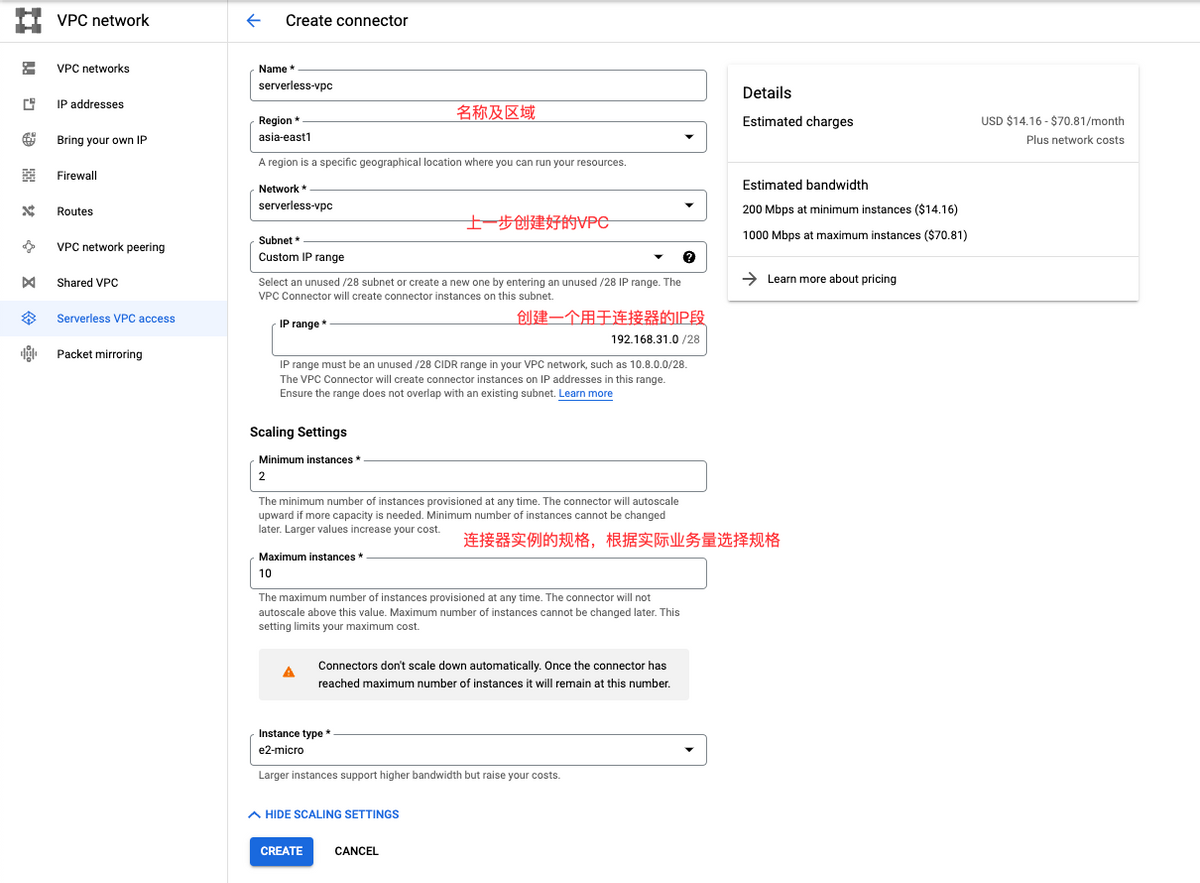Open the Instance type dropdown showing e2-micro

pyautogui.click(x=478, y=750)
